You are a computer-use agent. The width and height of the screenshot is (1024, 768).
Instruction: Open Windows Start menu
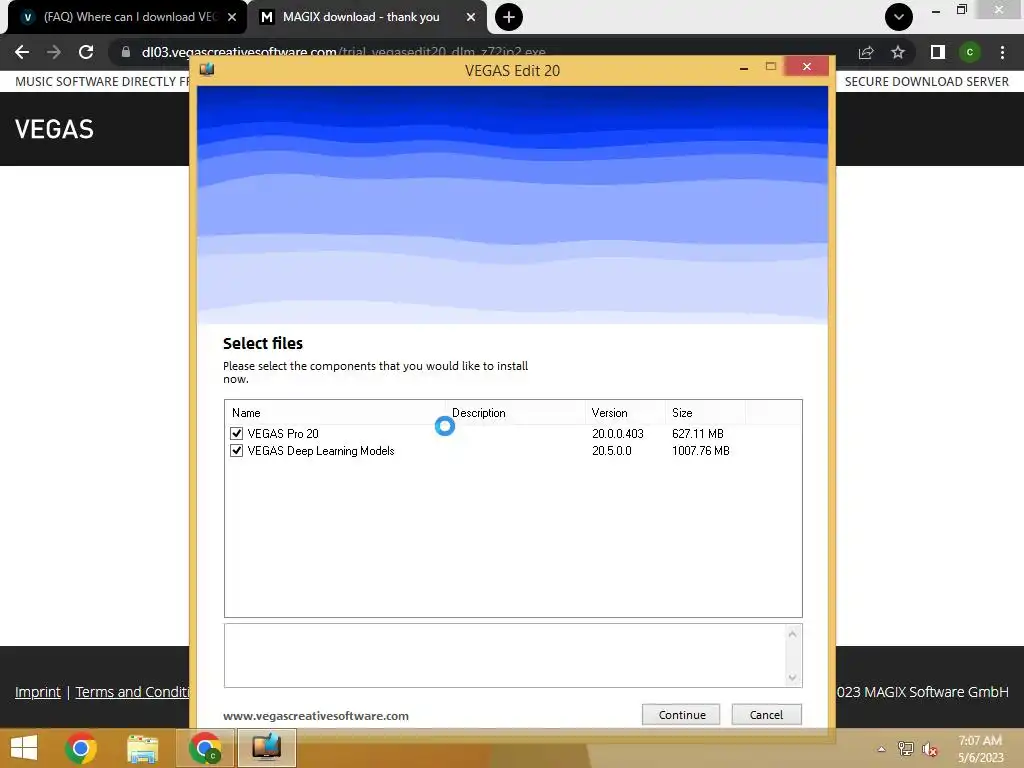pyautogui.click(x=24, y=748)
